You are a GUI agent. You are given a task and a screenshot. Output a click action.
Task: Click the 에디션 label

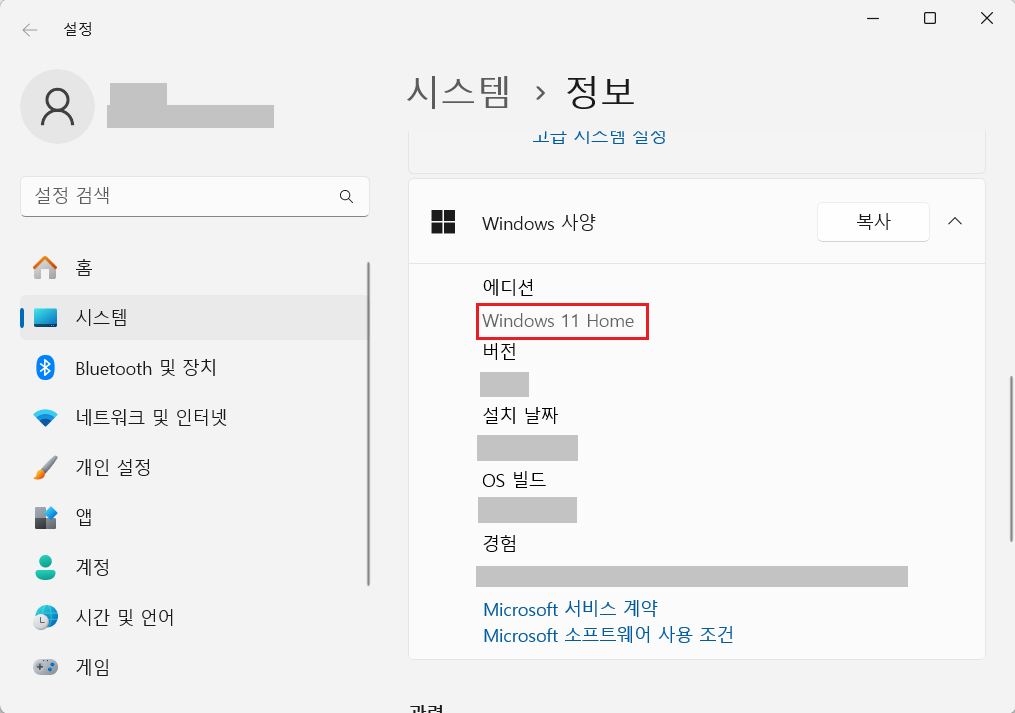(508, 287)
